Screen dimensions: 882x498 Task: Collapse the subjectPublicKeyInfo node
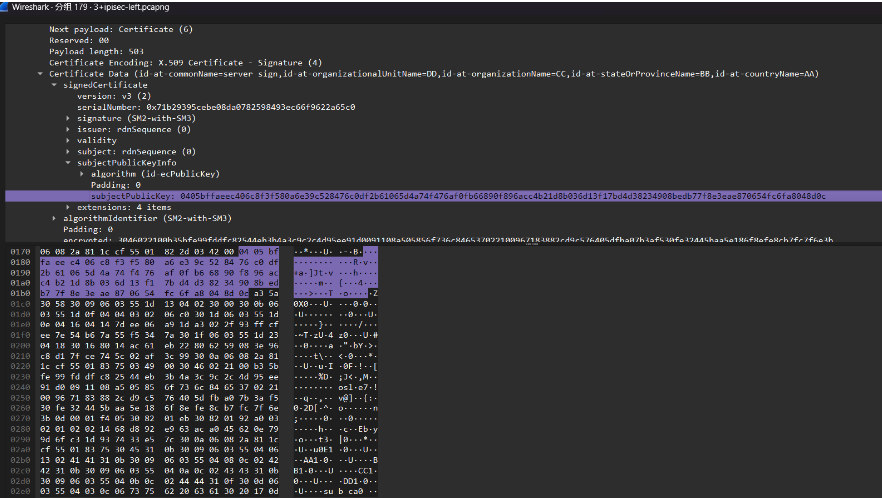pyautogui.click(x=68, y=163)
